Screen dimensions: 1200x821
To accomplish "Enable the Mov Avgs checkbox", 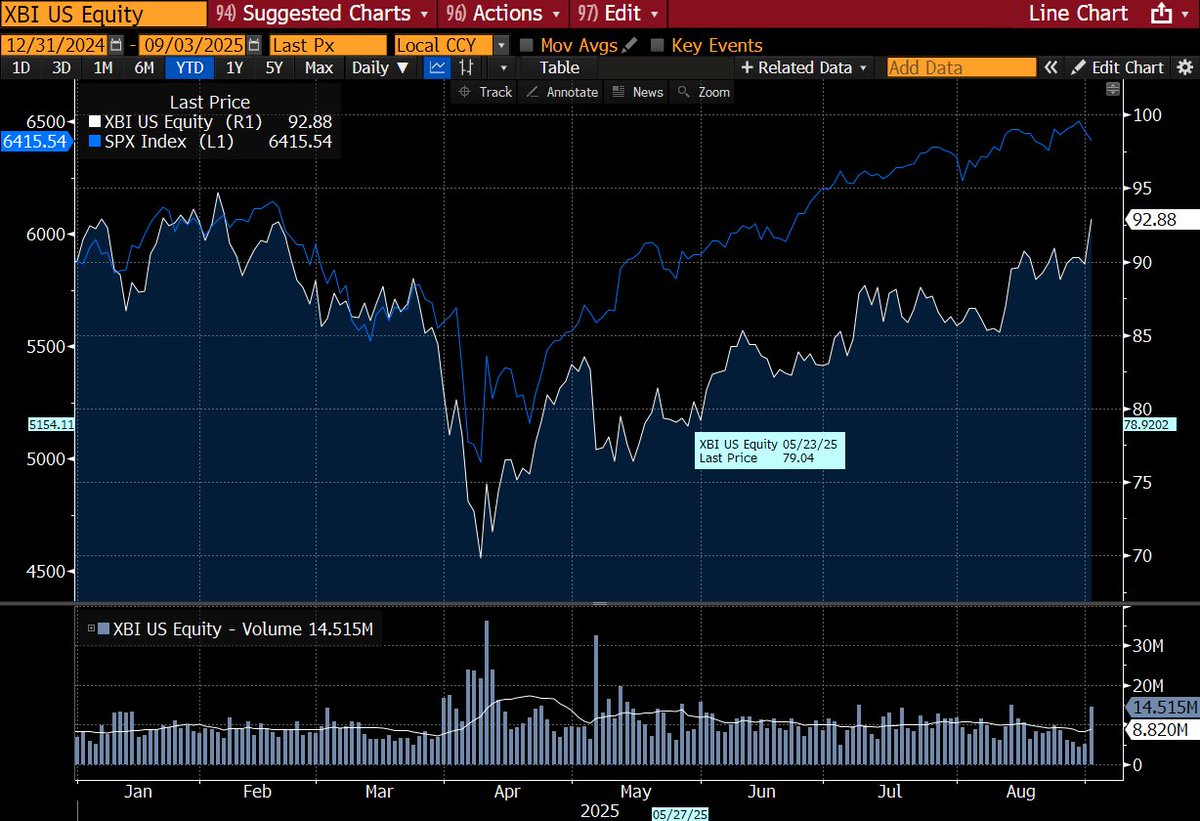I will coord(527,45).
